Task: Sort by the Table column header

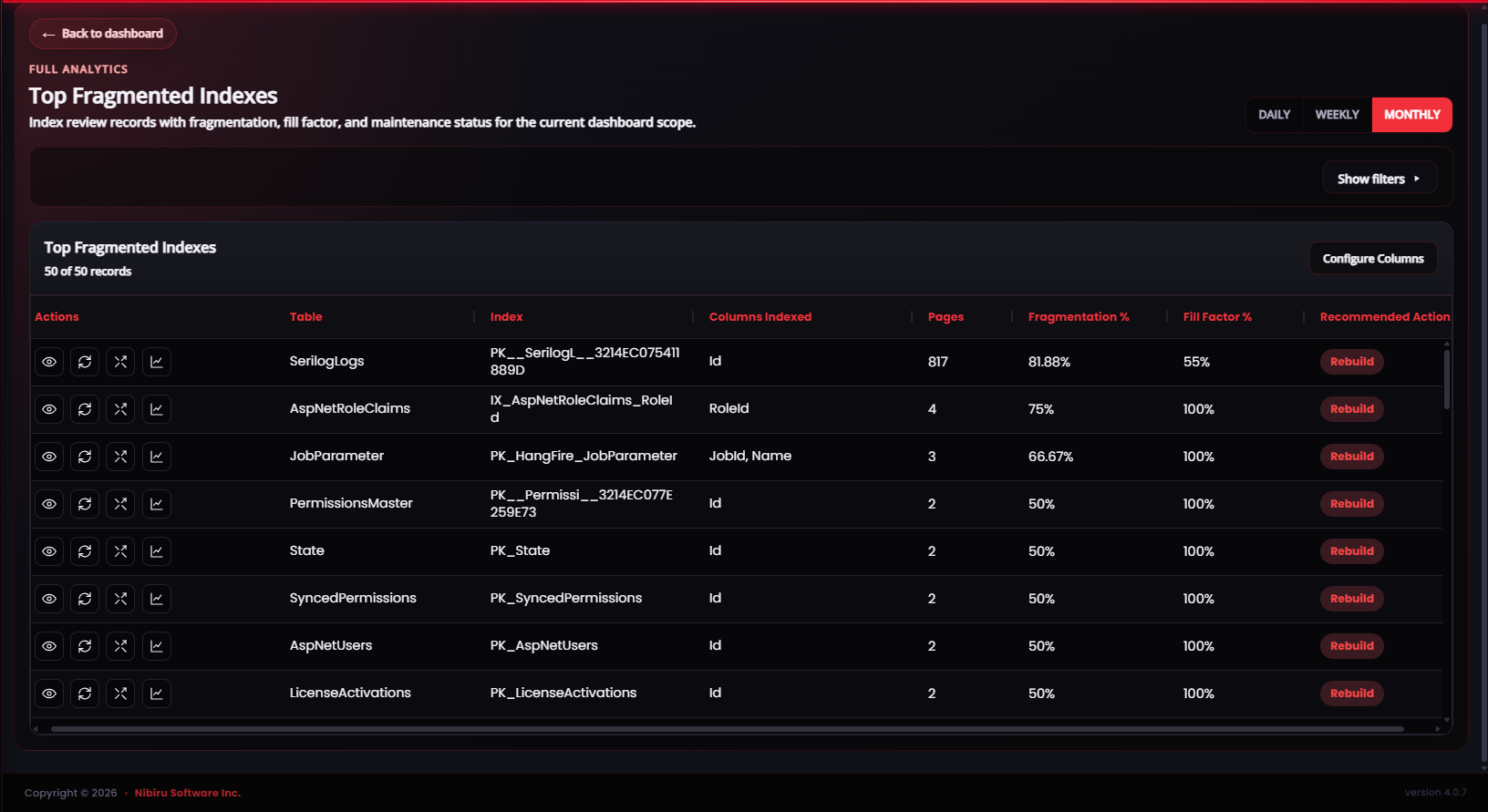Action: (306, 317)
